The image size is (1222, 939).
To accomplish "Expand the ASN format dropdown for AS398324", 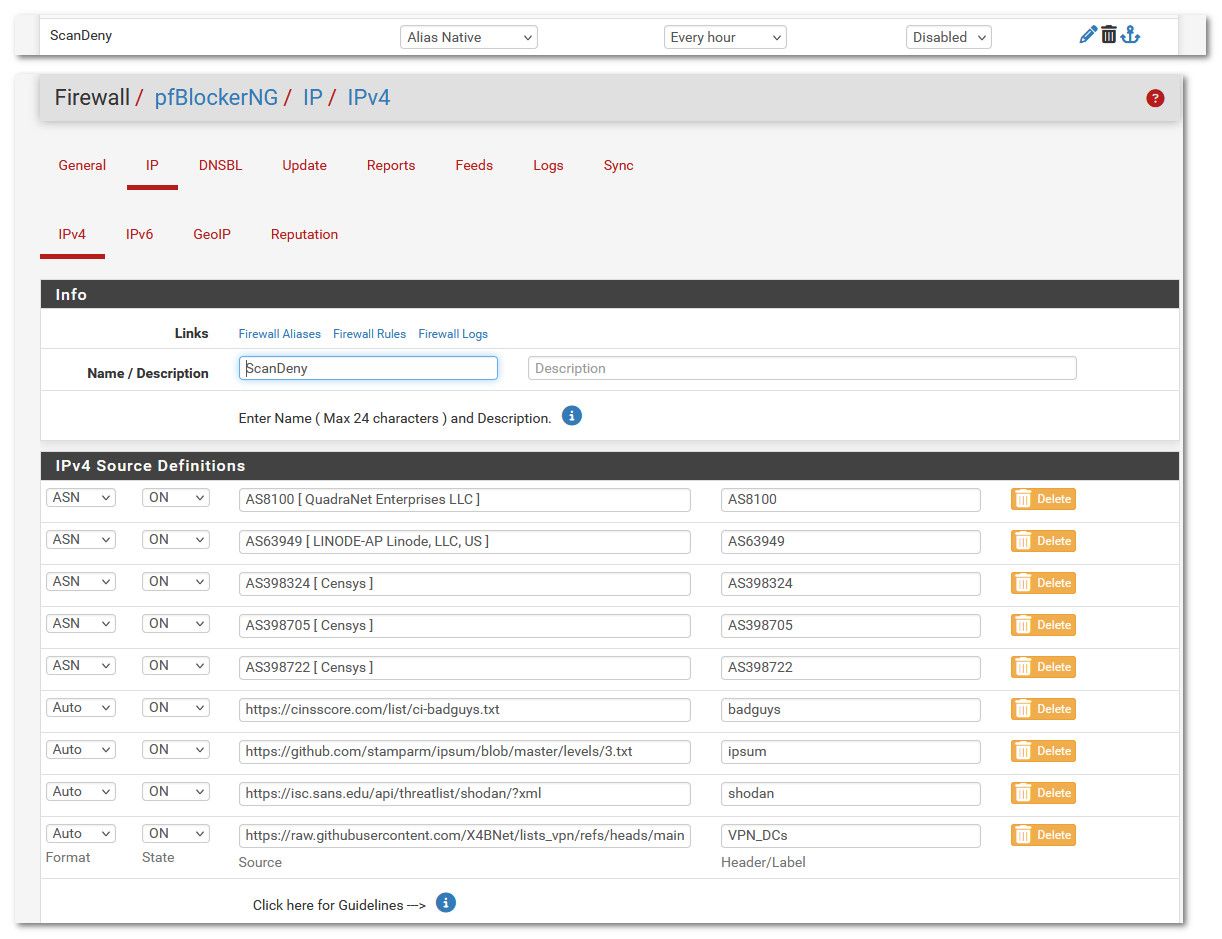I will click(x=81, y=582).
